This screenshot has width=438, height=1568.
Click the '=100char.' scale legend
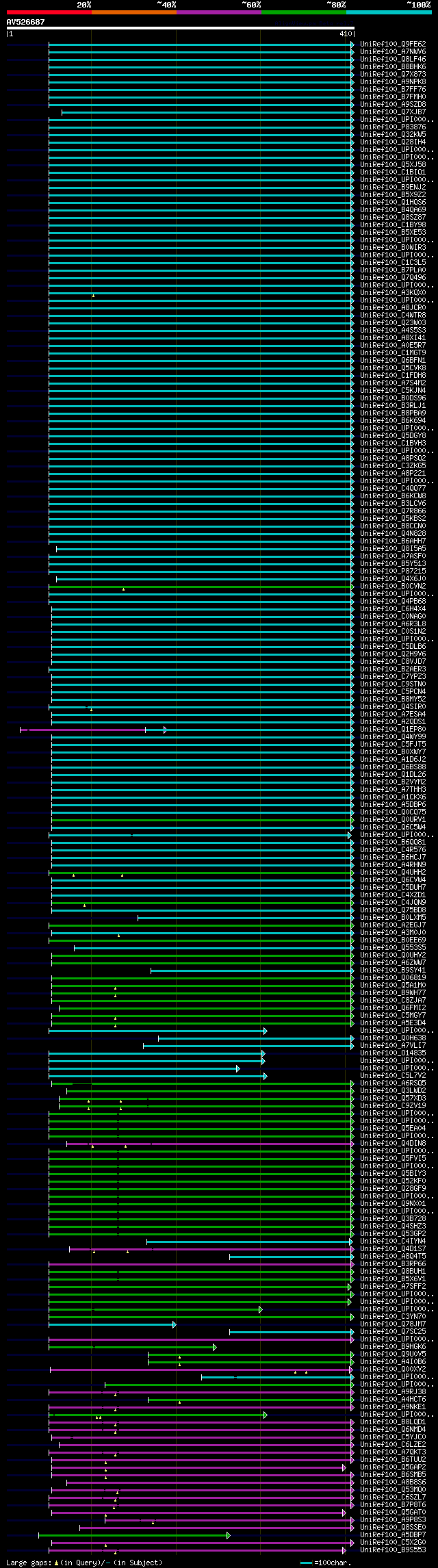click(325, 1563)
